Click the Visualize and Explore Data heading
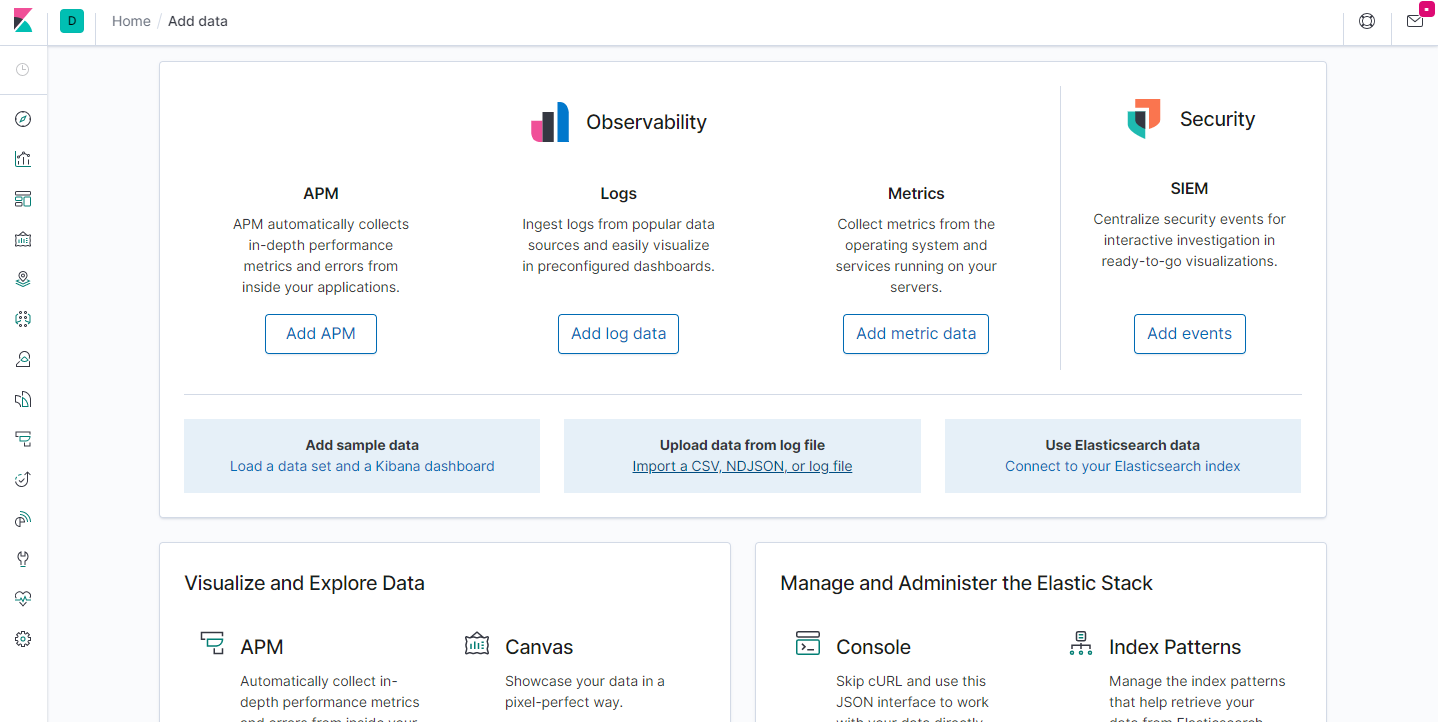Image resolution: width=1438 pixels, height=722 pixels. 304,583
